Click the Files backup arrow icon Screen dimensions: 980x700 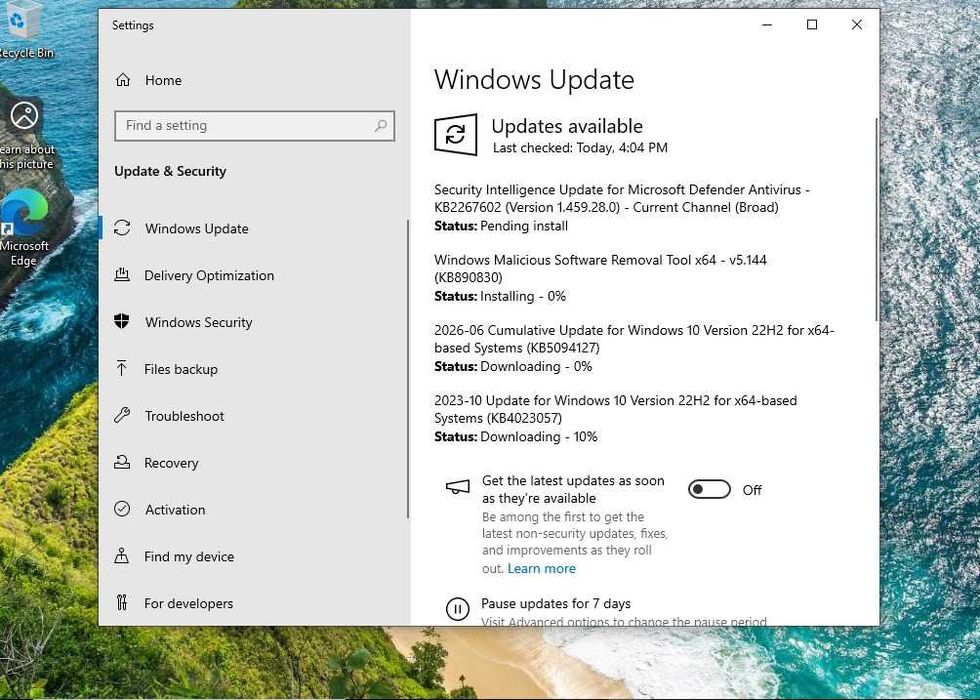click(x=122, y=369)
